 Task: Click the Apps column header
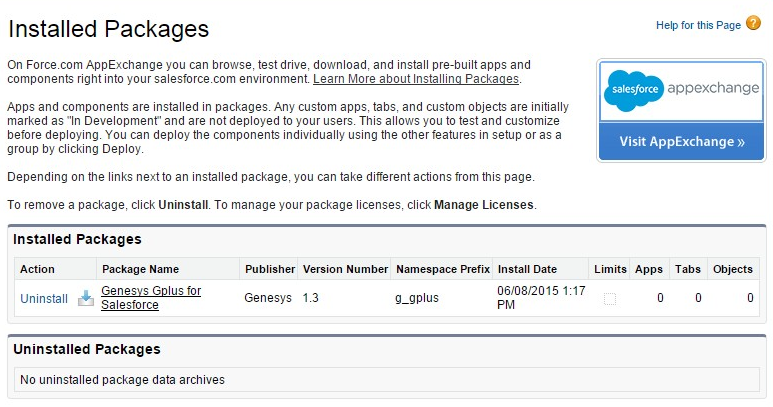point(649,269)
